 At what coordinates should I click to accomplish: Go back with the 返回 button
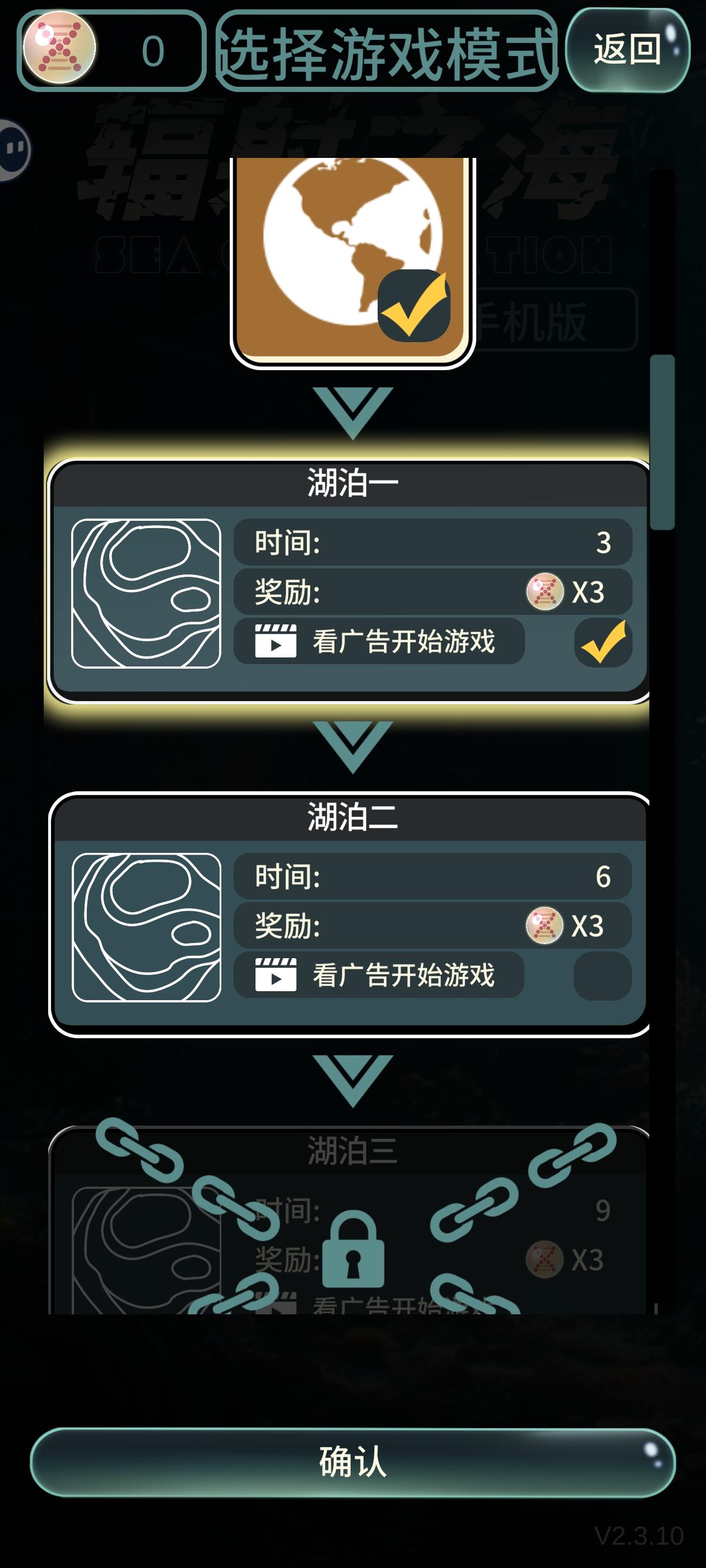click(x=628, y=49)
